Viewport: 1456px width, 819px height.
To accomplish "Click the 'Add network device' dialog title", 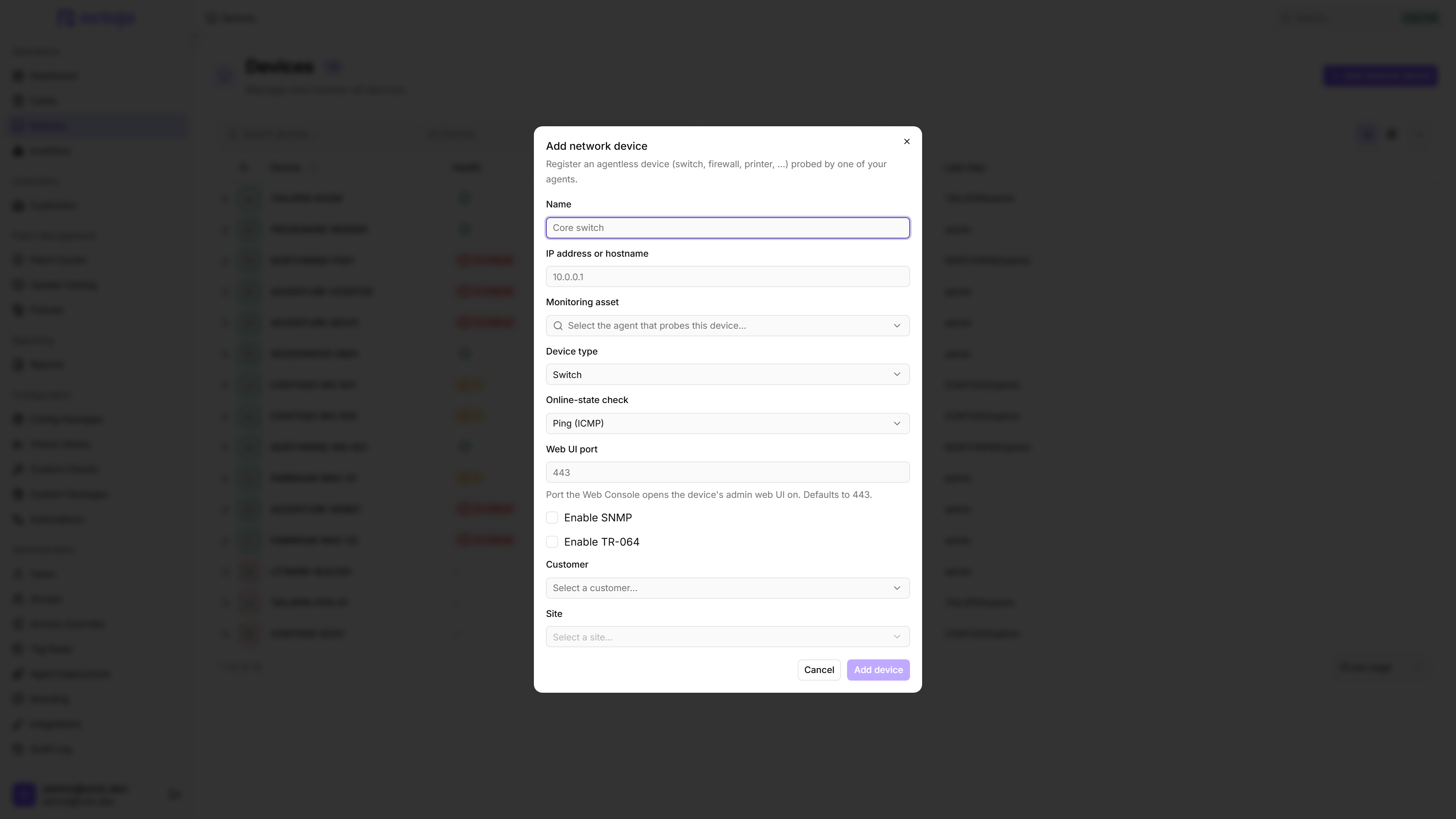I will pos(596,146).
